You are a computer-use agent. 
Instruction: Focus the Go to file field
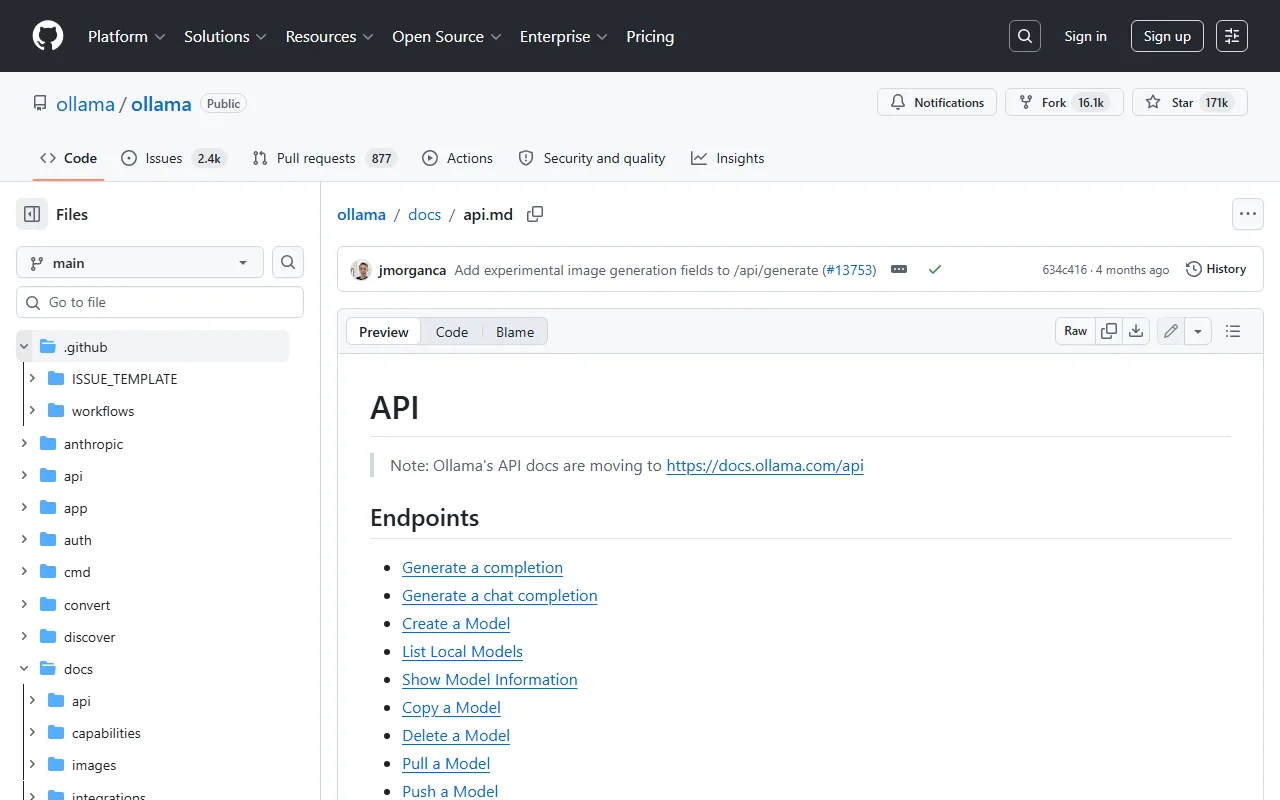(160, 302)
